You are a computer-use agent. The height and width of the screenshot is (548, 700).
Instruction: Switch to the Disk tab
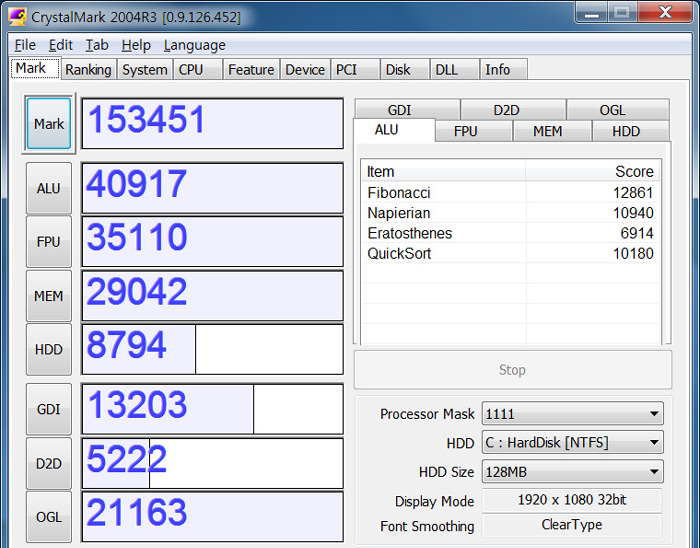click(405, 70)
